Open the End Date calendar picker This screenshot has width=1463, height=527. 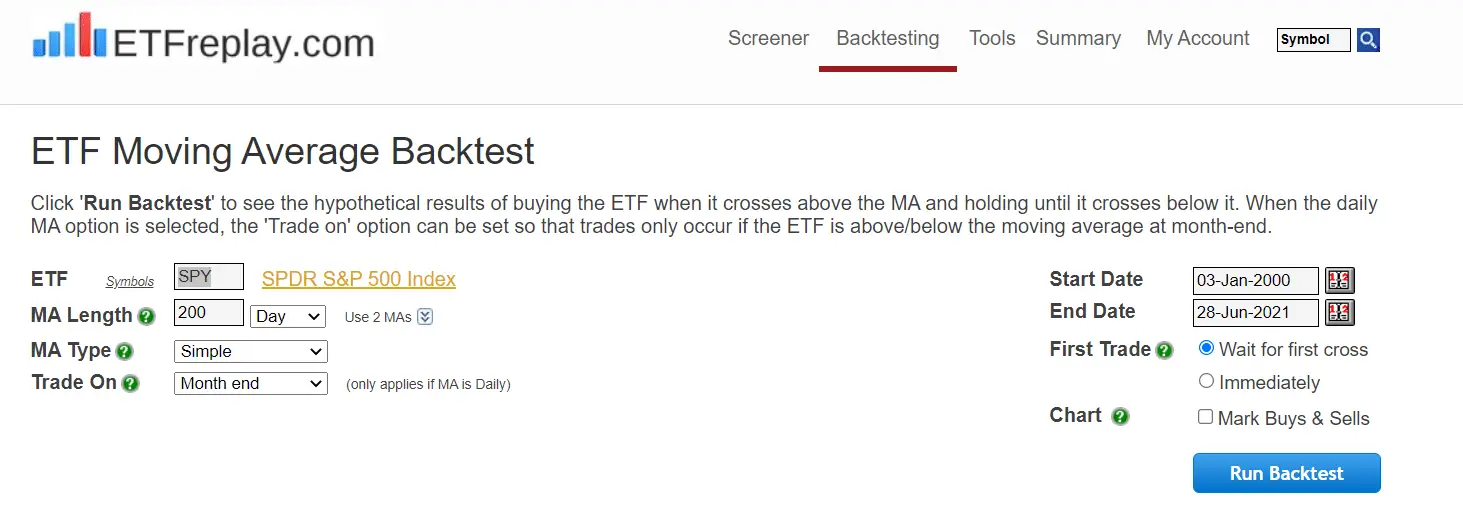pyautogui.click(x=1339, y=313)
